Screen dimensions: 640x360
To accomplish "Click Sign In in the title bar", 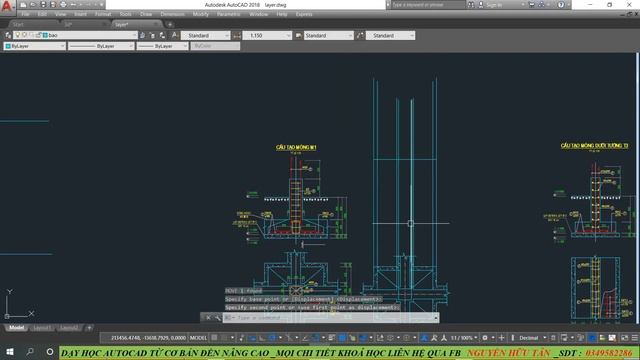I will [x=494, y=5].
